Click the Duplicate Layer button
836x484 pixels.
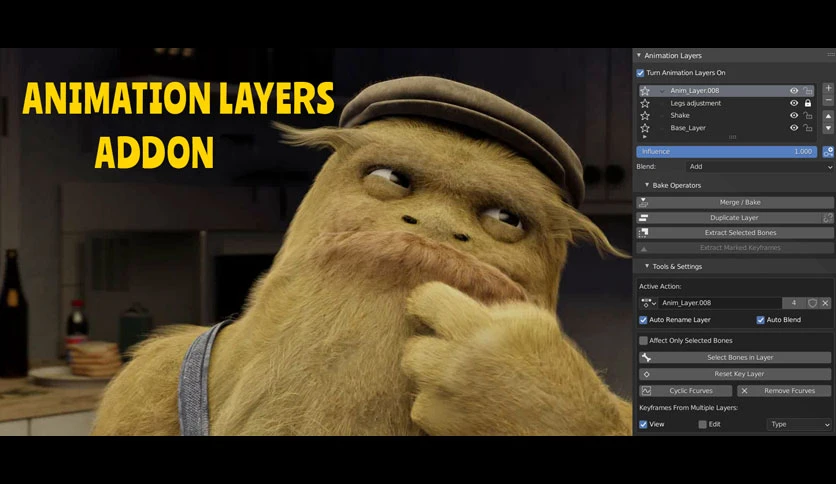point(729,217)
